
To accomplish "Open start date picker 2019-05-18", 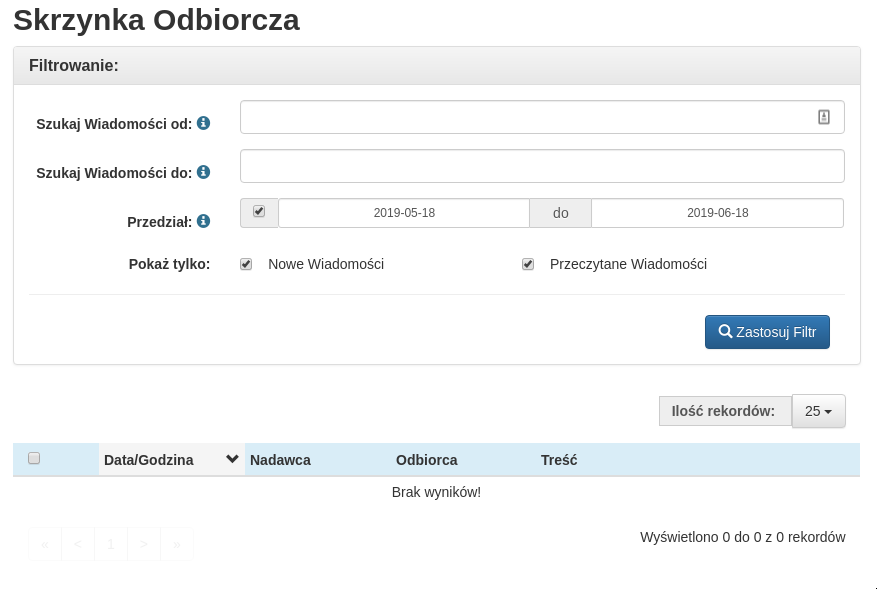I will (x=404, y=213).
